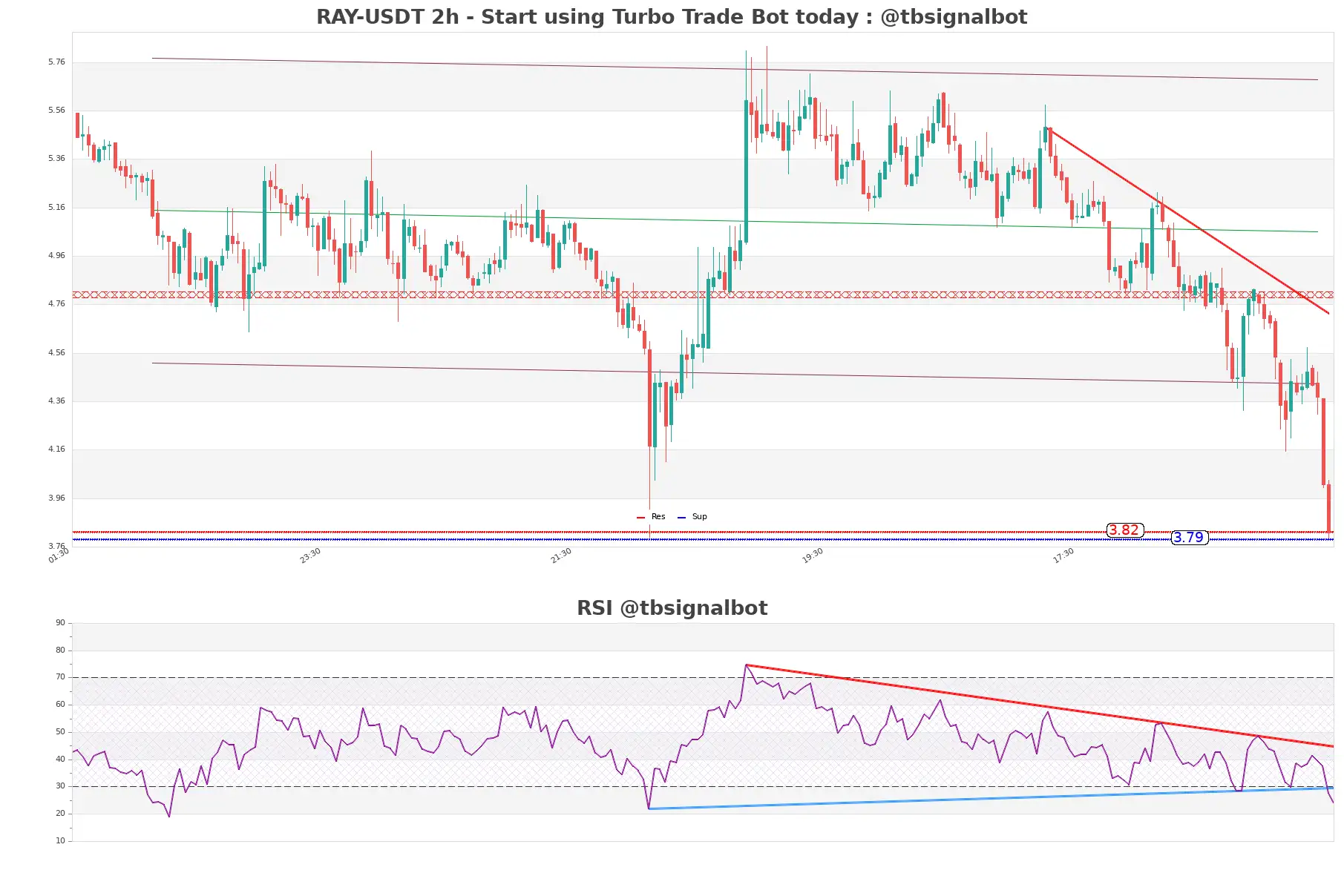Click the 4.56 price axis label
This screenshot has width=1344, height=896.
coord(56,352)
